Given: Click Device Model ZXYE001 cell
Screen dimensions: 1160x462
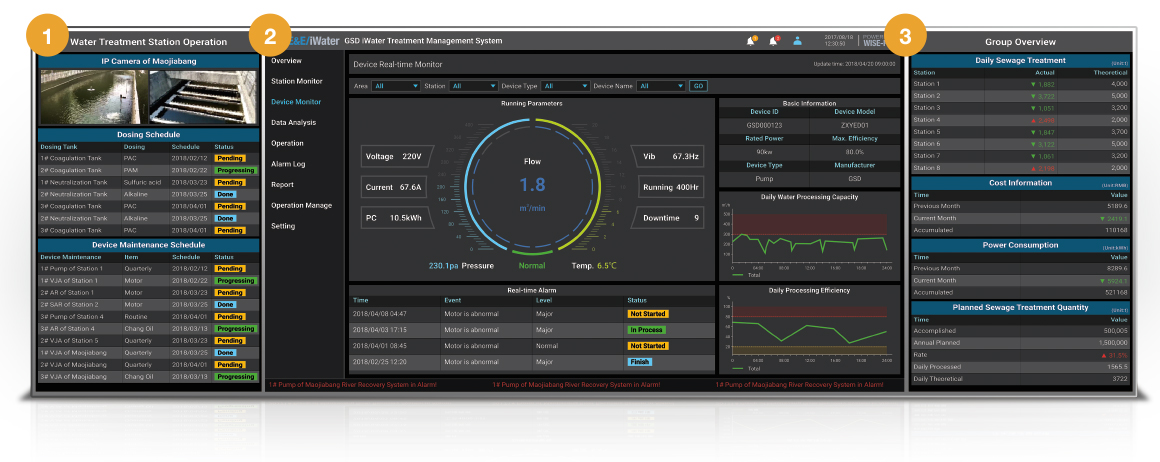Looking at the screenshot, I should click(855, 125).
